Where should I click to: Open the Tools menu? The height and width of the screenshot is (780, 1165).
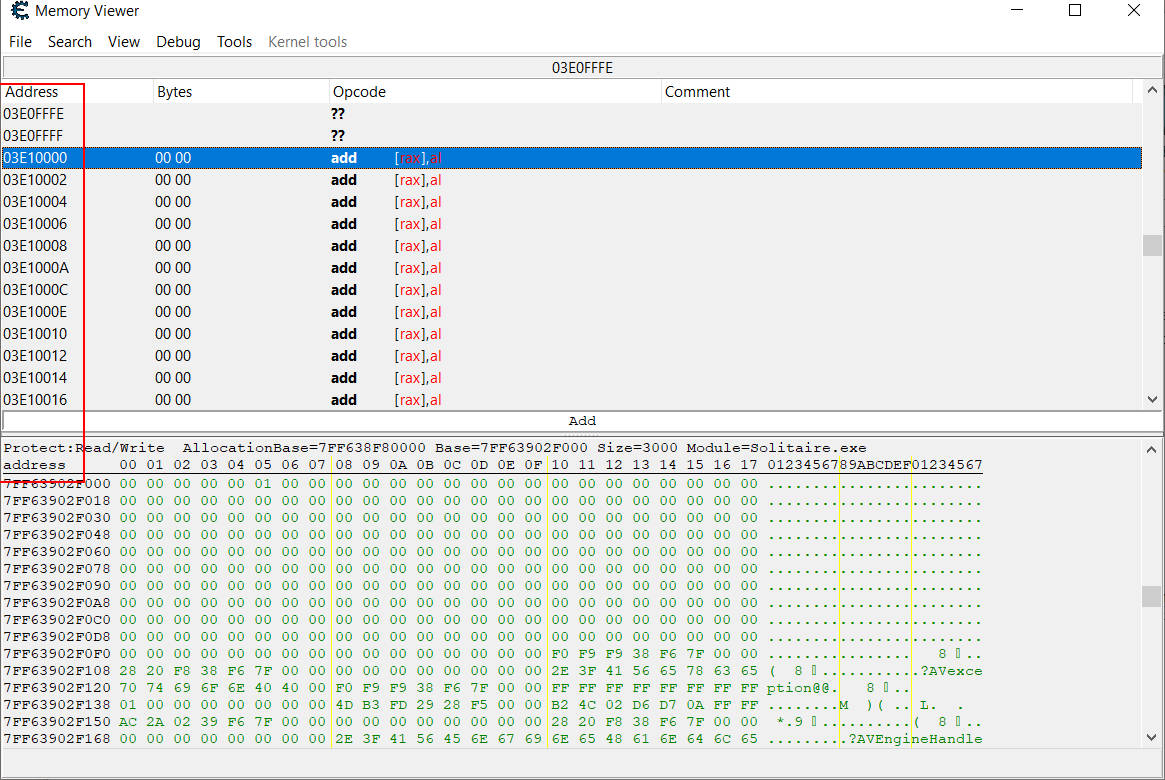coord(234,42)
